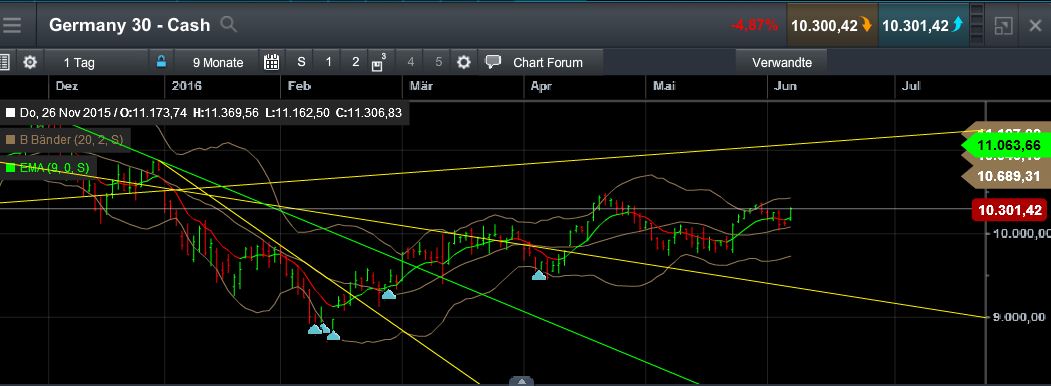Screen dimensions: 1051x386
Task: Click the Chart Forum speech bubble icon
Action: coord(493,62)
